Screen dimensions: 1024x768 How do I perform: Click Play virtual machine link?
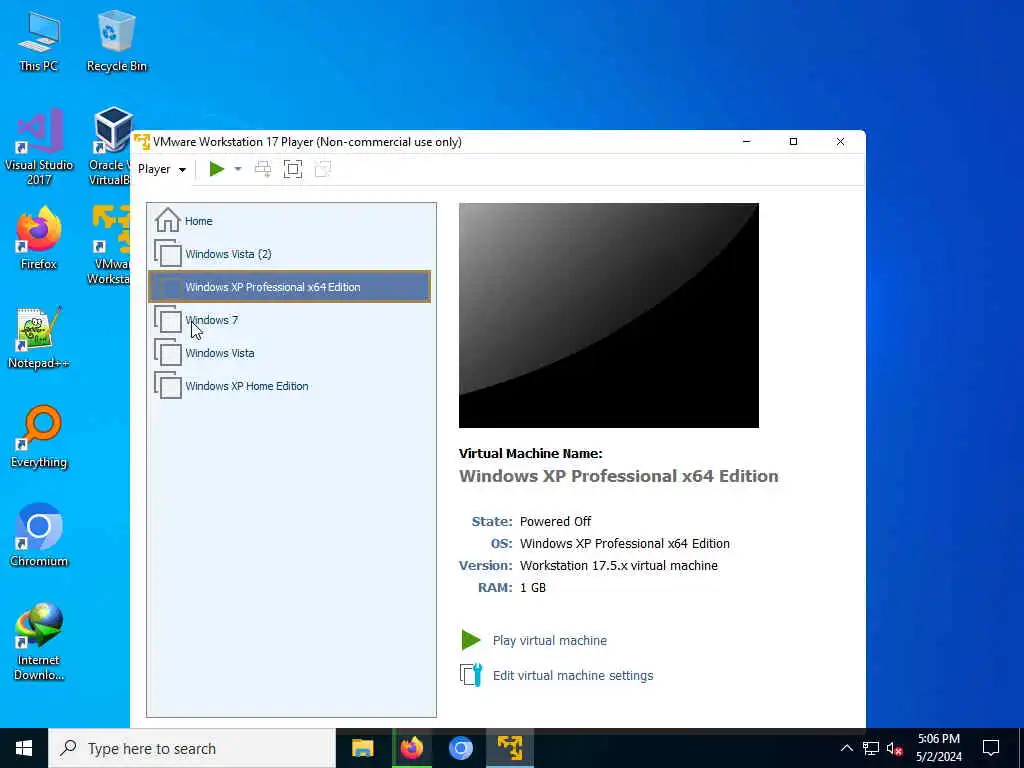[x=550, y=641]
